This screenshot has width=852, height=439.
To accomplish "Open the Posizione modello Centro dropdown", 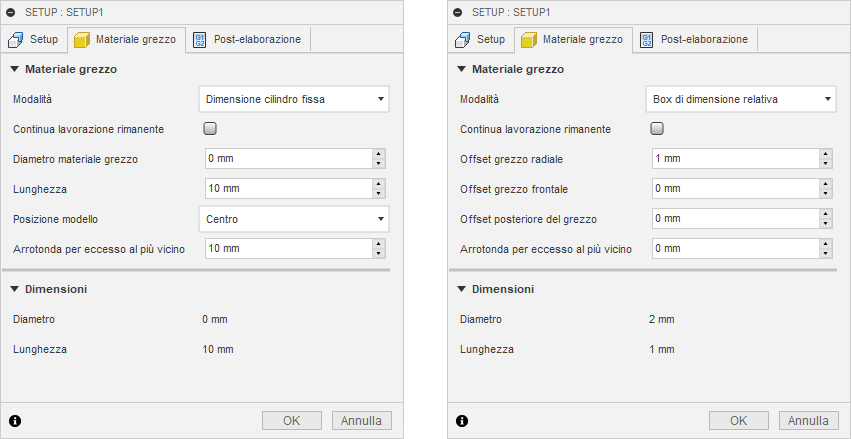I will point(294,218).
